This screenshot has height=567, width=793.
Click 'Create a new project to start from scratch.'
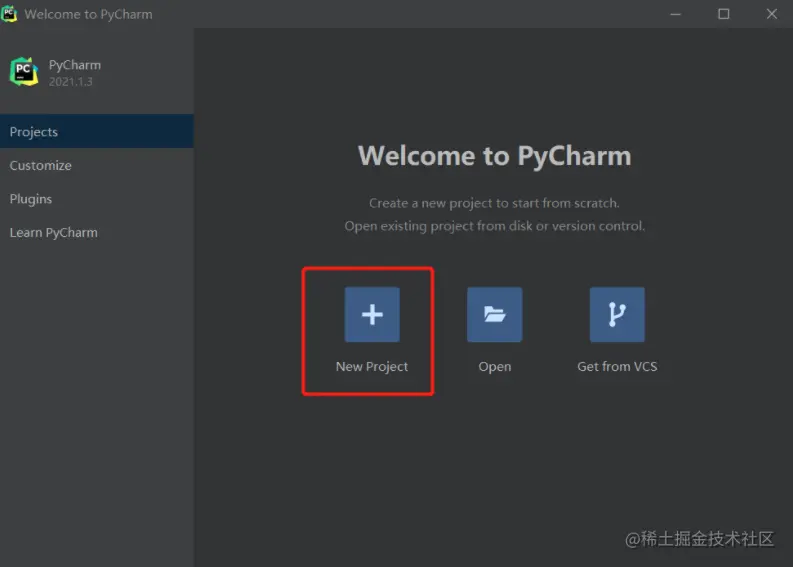pyautogui.click(x=494, y=203)
